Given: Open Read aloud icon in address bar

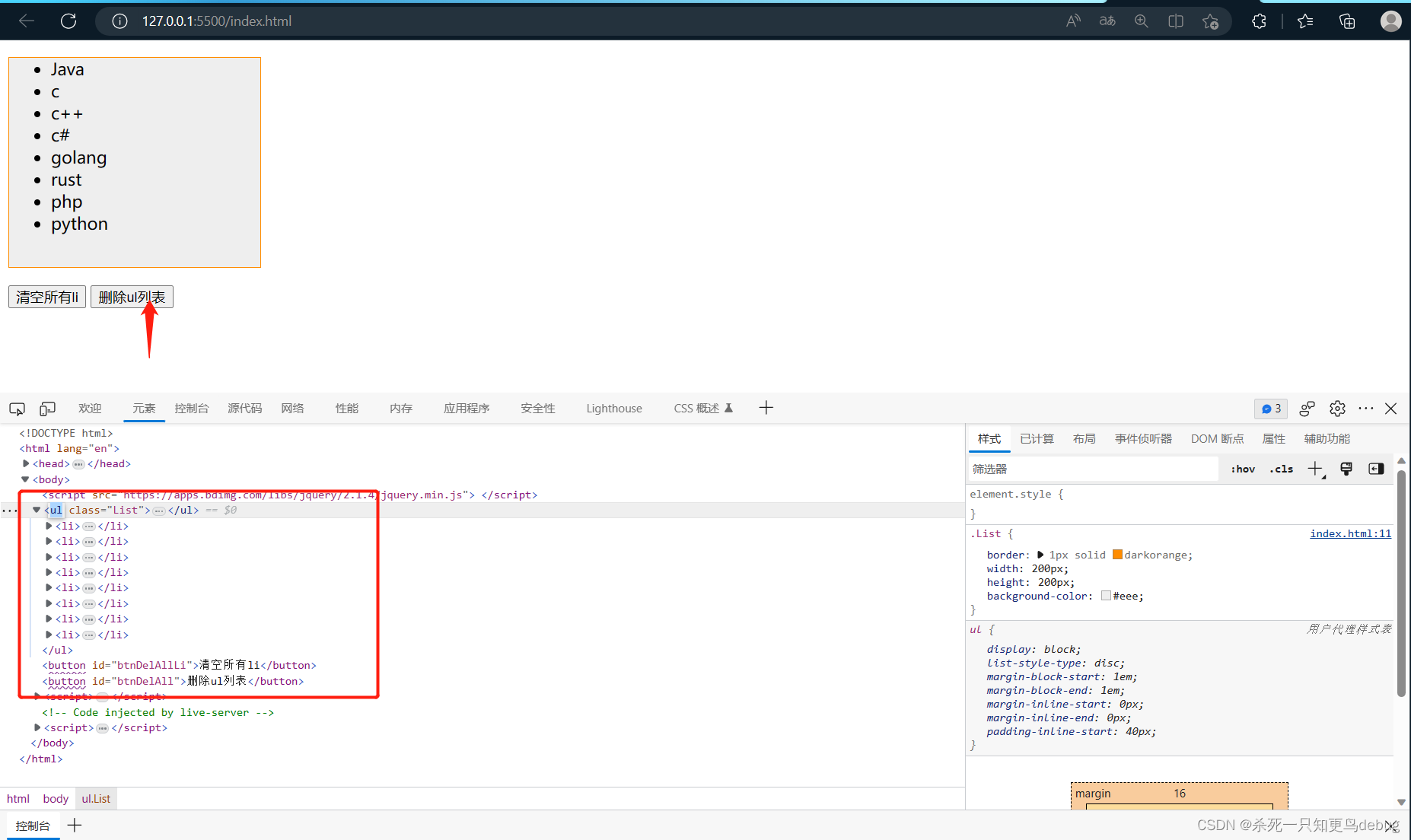Looking at the screenshot, I should click(1073, 21).
